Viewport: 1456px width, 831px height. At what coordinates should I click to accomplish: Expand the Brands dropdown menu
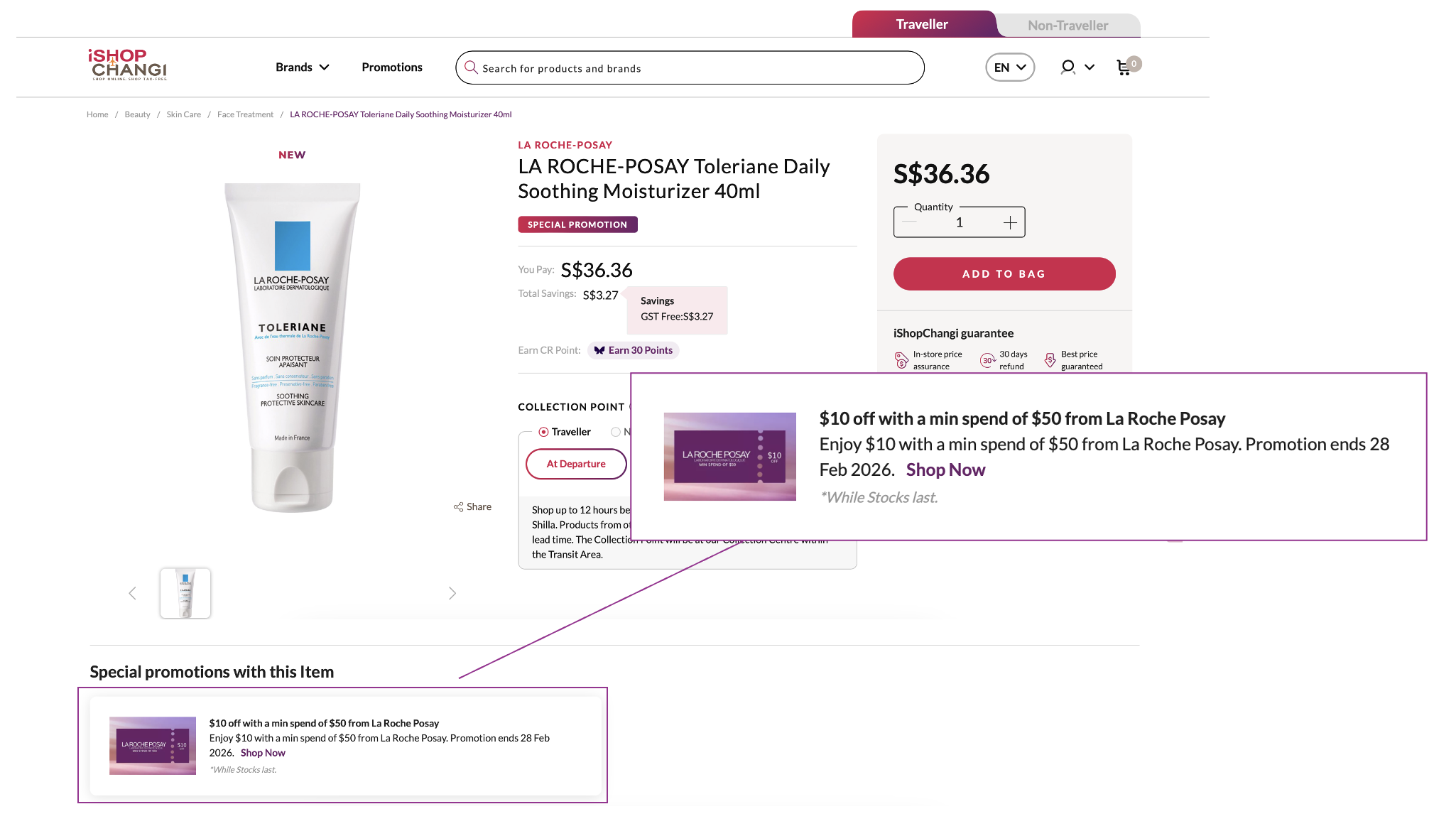point(303,67)
